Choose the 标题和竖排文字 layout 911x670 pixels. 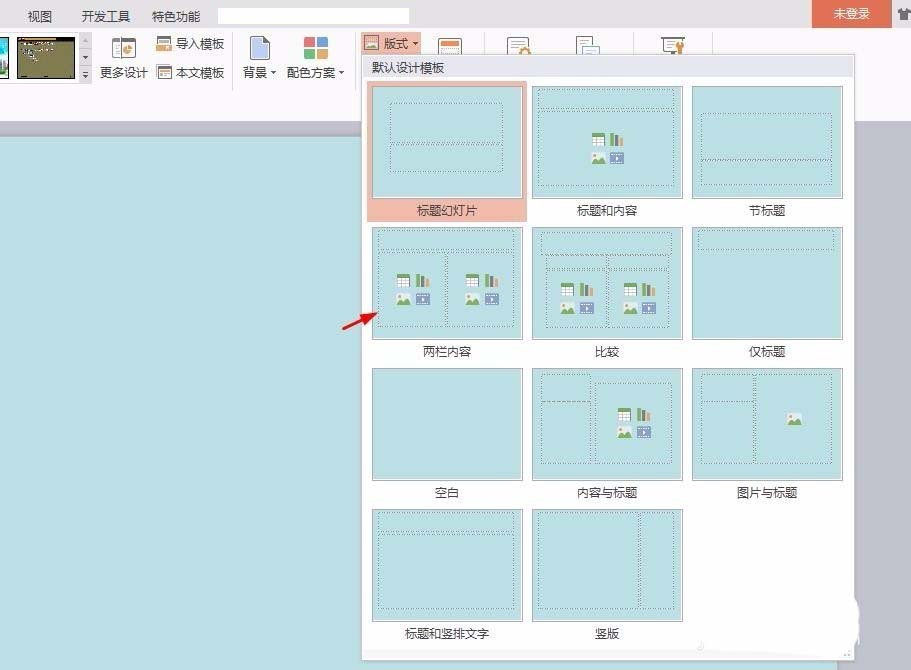point(447,575)
